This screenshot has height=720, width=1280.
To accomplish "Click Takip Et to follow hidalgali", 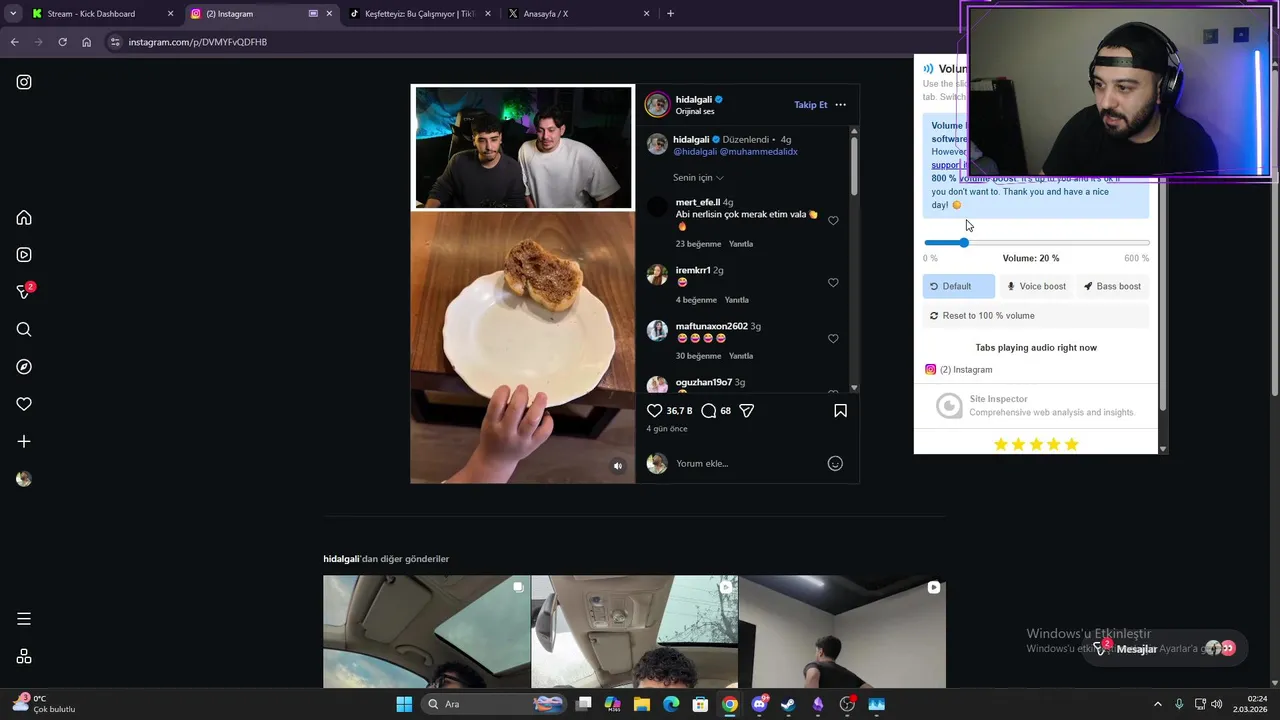I will click(x=811, y=105).
